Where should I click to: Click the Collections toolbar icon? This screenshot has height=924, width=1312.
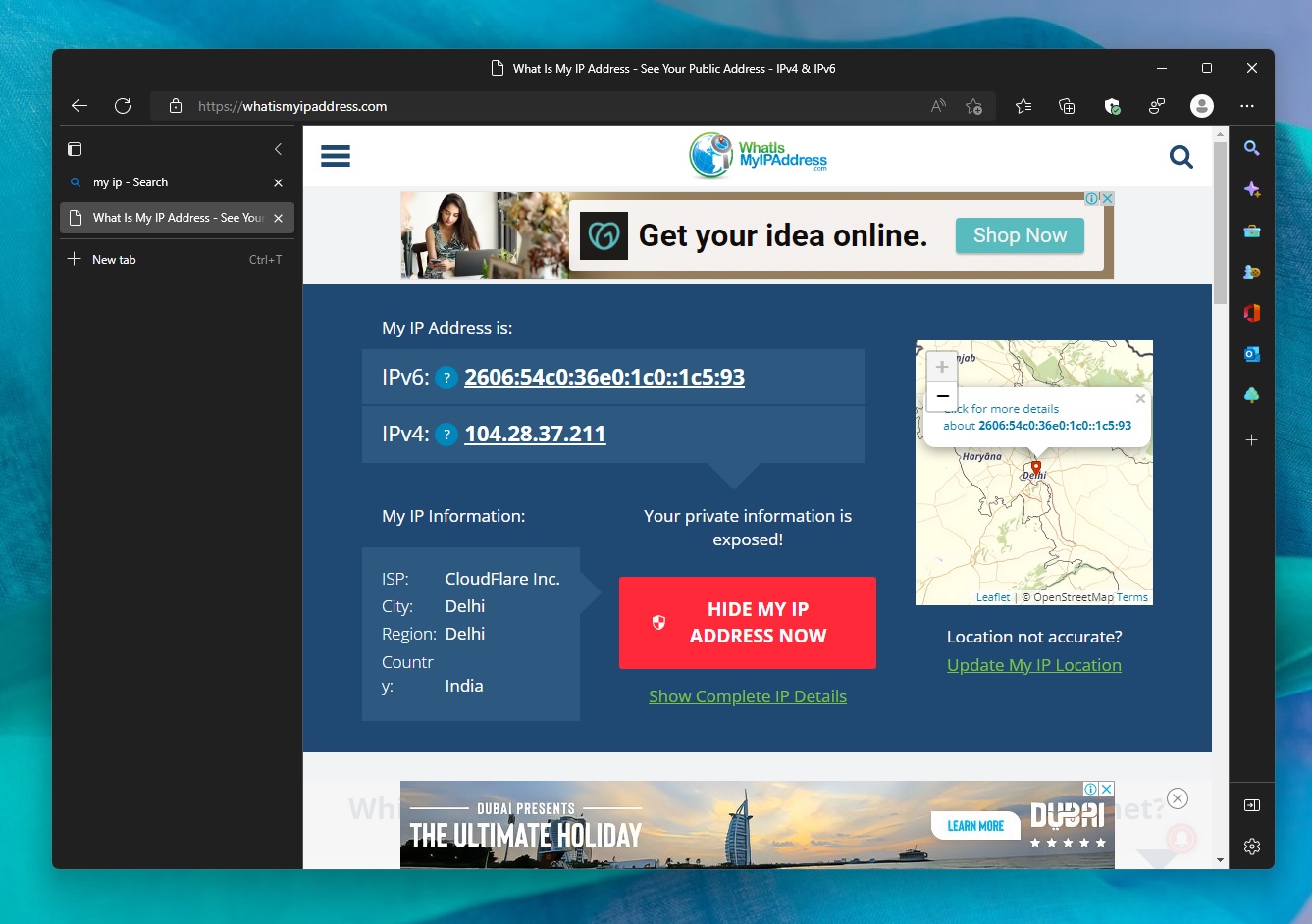click(x=1067, y=106)
